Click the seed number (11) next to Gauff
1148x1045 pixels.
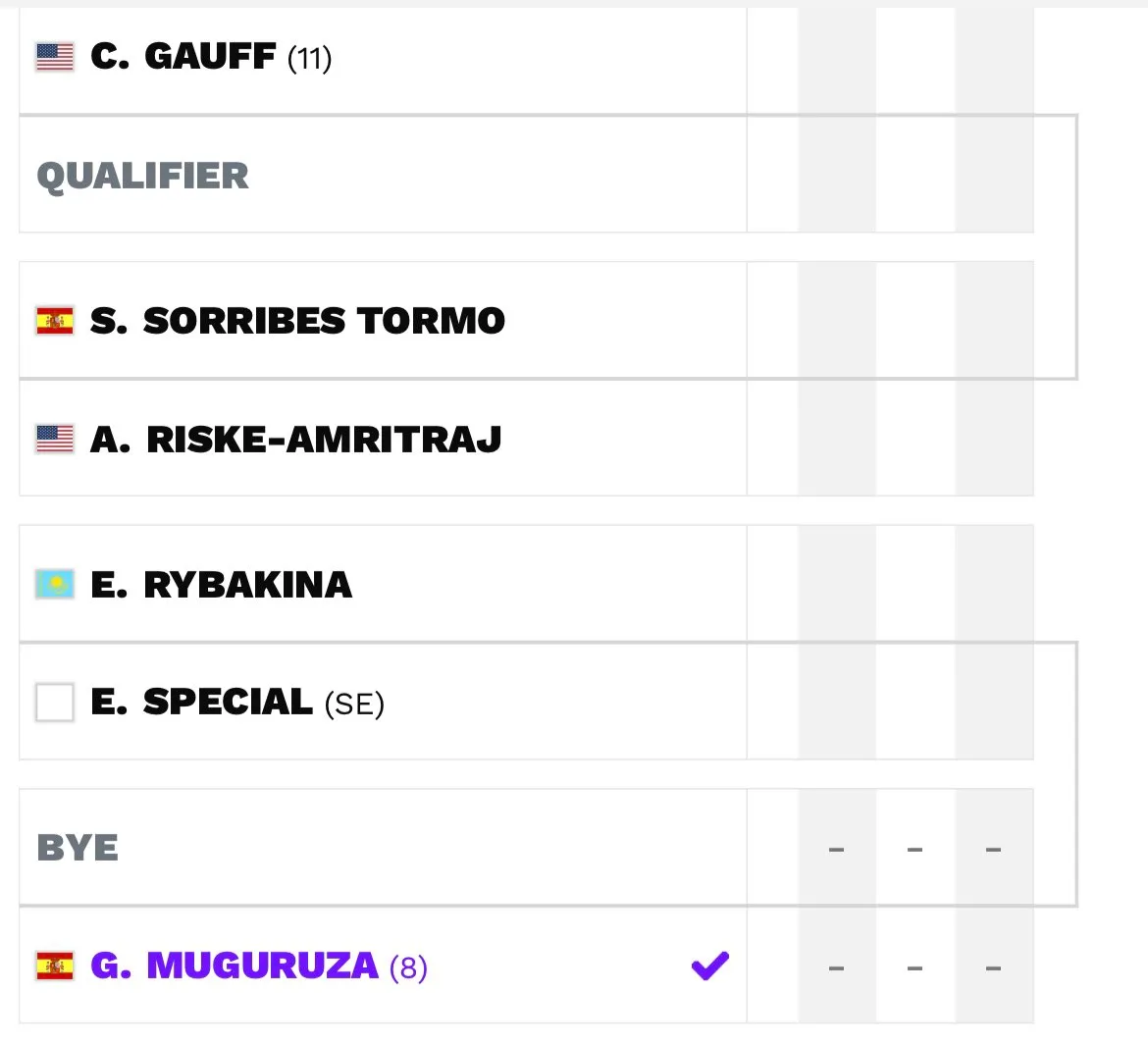pos(310,59)
